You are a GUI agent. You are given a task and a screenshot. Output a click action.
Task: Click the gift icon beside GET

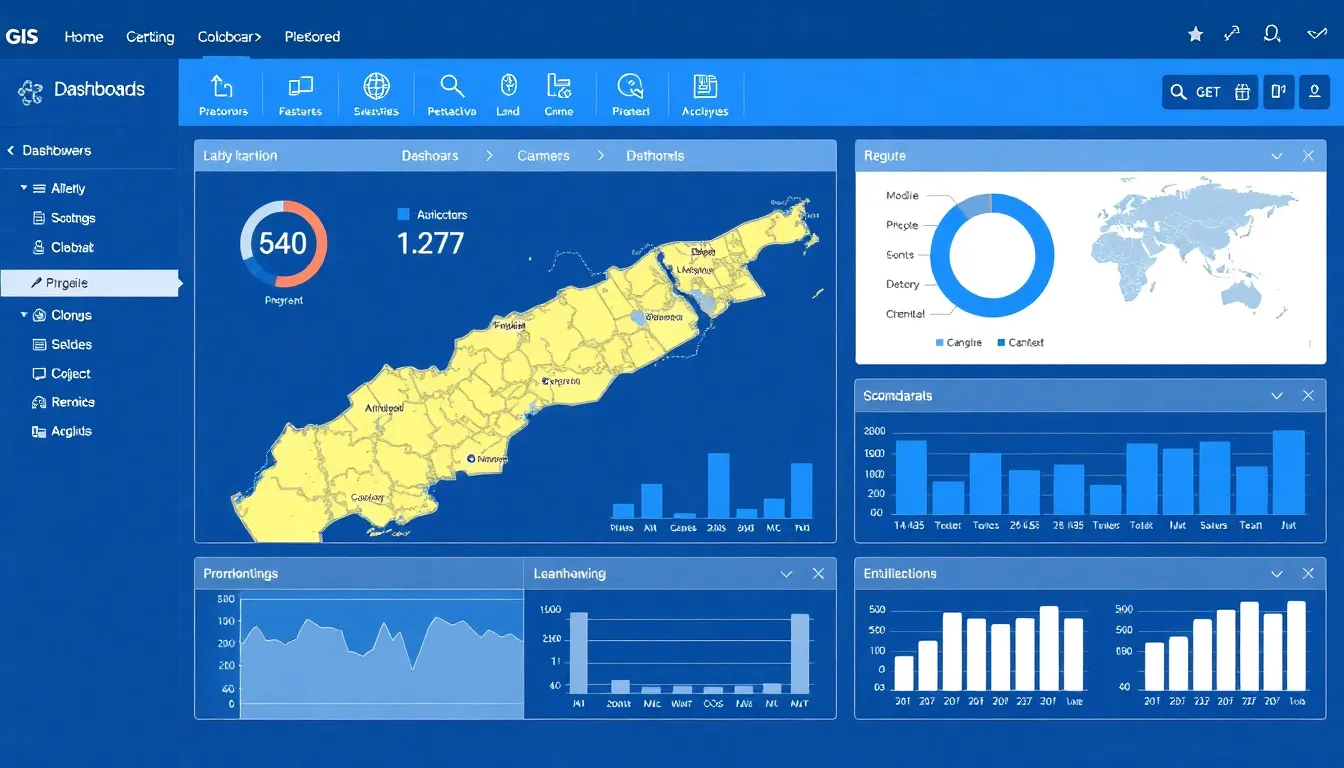pos(1242,92)
